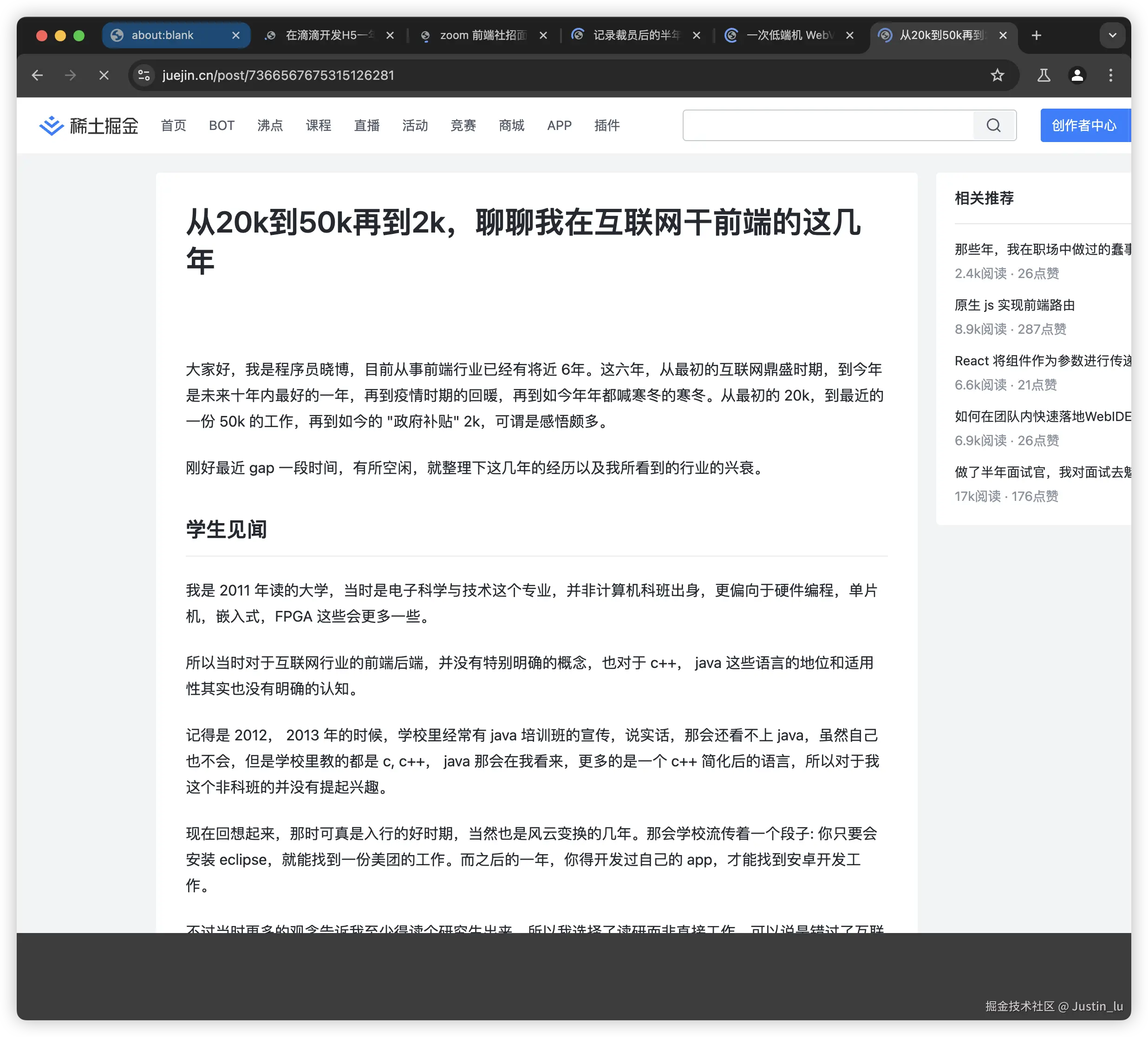The width and height of the screenshot is (1148, 1037).
Task: Open the 课程 navigation item
Action: [x=318, y=126]
